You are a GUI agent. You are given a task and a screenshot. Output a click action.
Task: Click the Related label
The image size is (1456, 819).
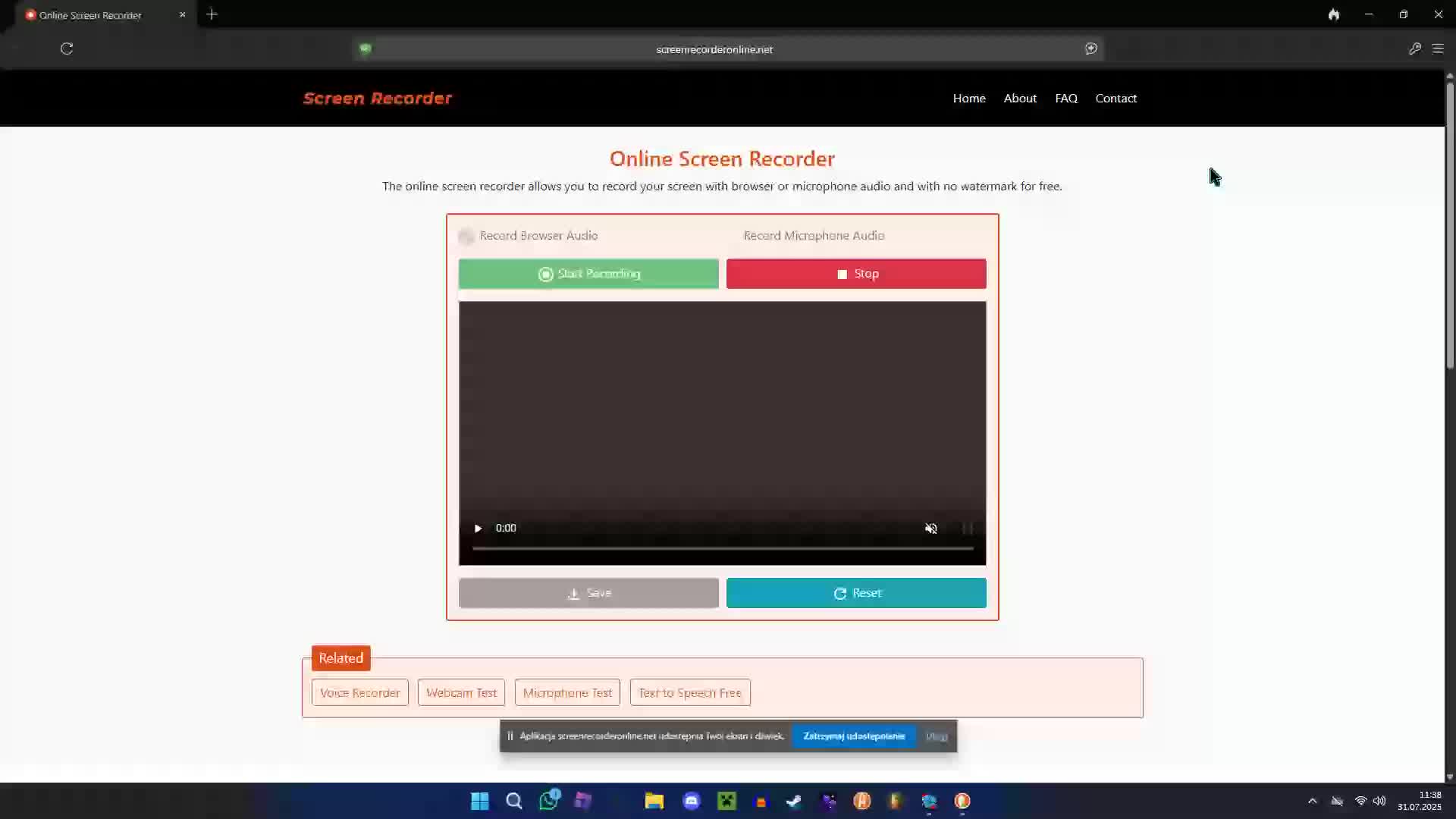point(340,658)
